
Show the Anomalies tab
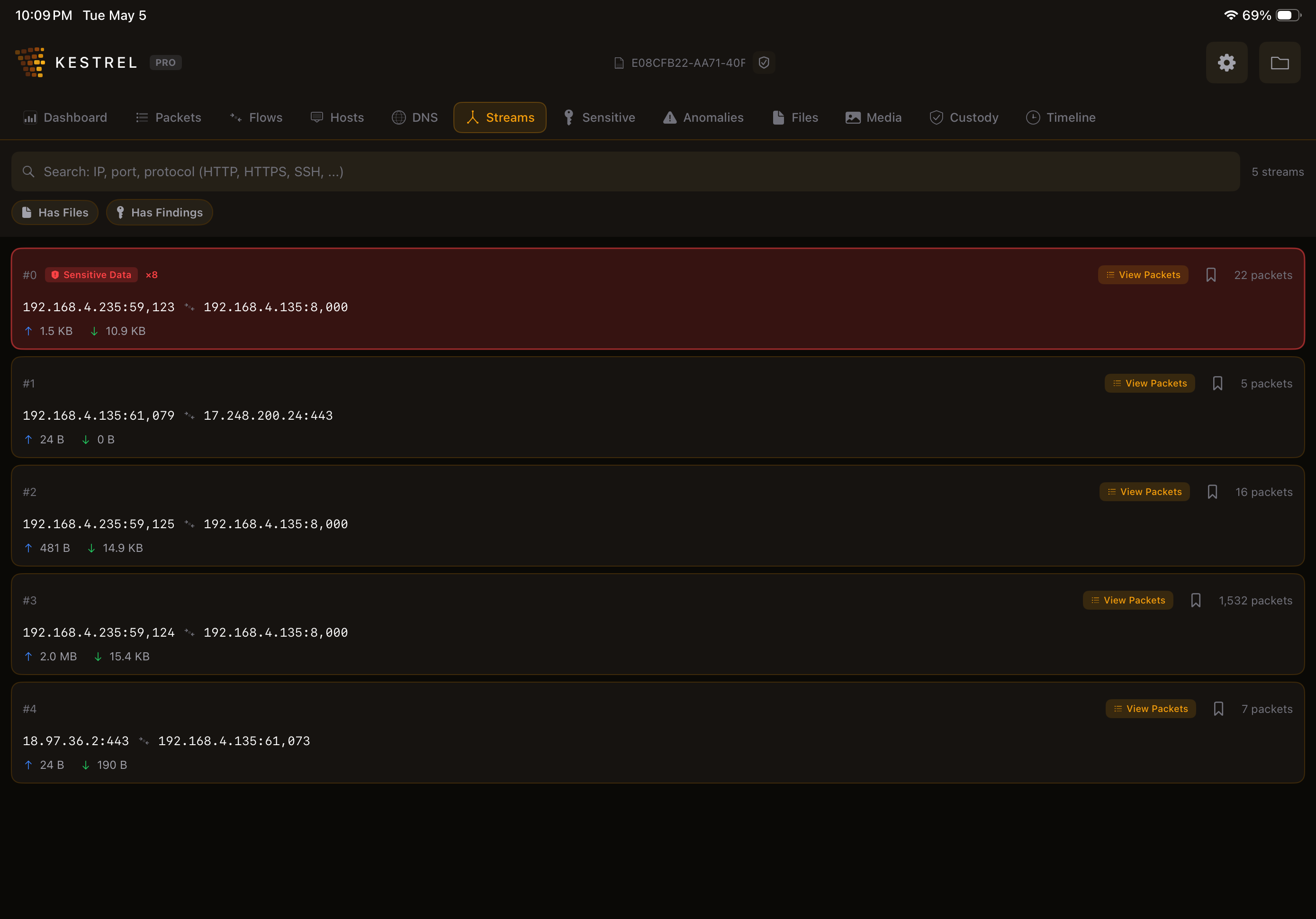[703, 117]
